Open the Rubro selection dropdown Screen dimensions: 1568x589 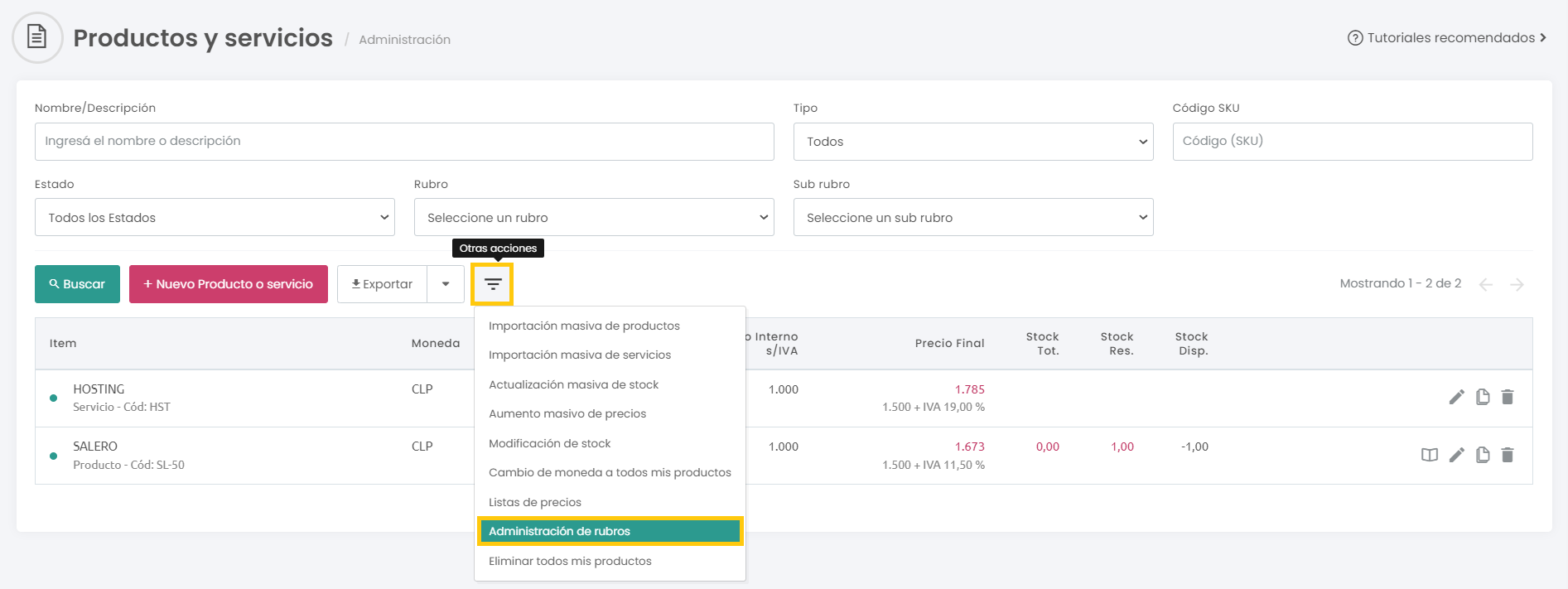pyautogui.click(x=593, y=217)
